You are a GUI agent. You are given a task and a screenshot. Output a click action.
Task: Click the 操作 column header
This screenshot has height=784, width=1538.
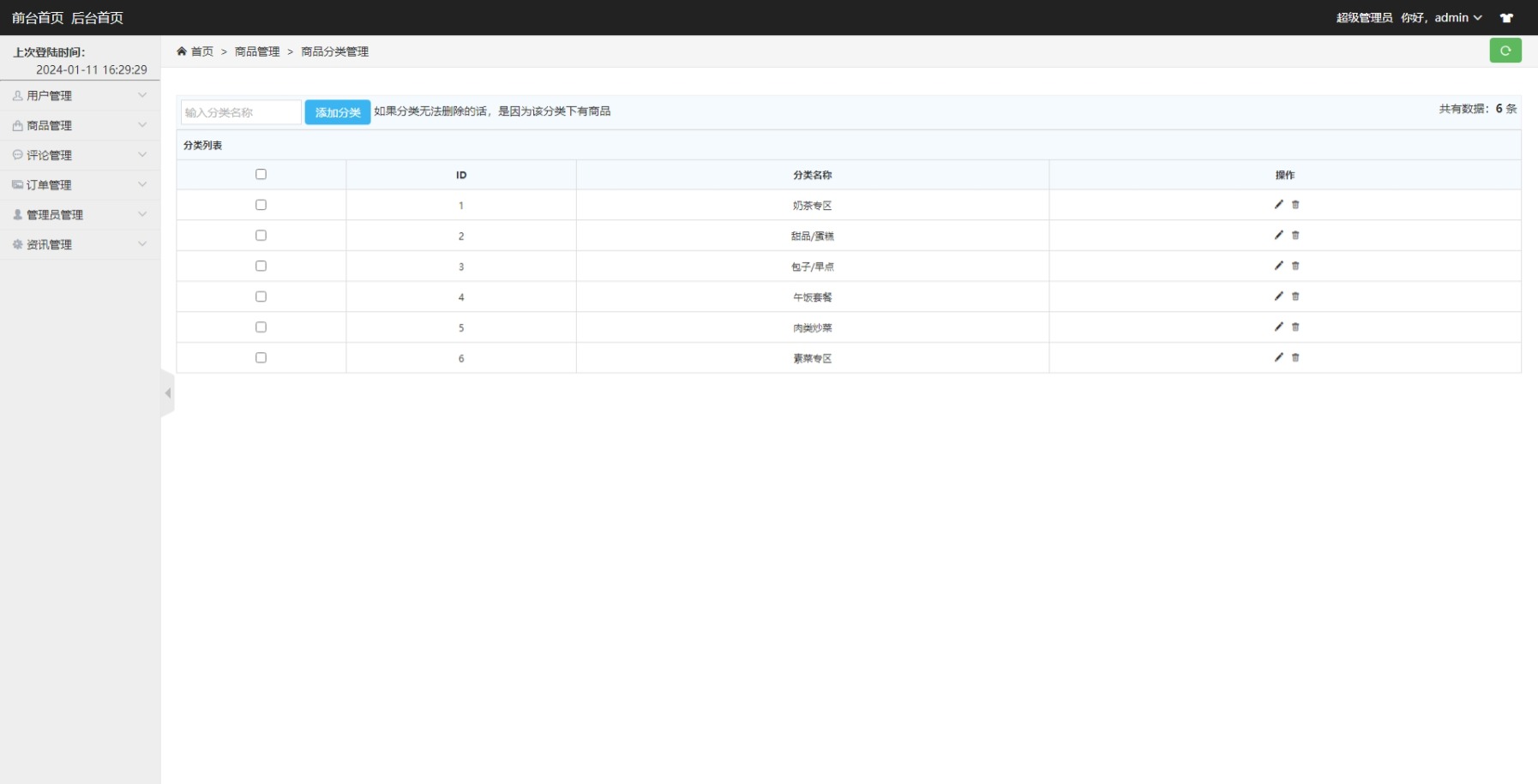pos(1285,175)
